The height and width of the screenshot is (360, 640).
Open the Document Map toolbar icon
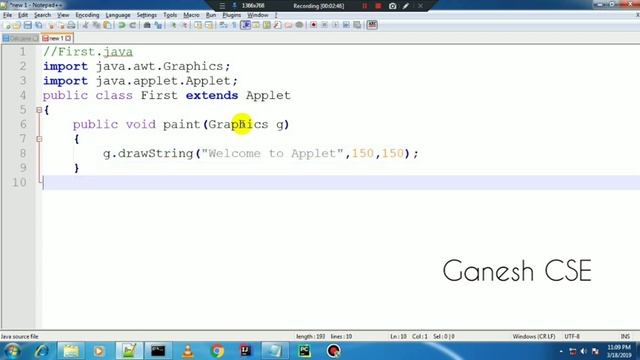267,25
